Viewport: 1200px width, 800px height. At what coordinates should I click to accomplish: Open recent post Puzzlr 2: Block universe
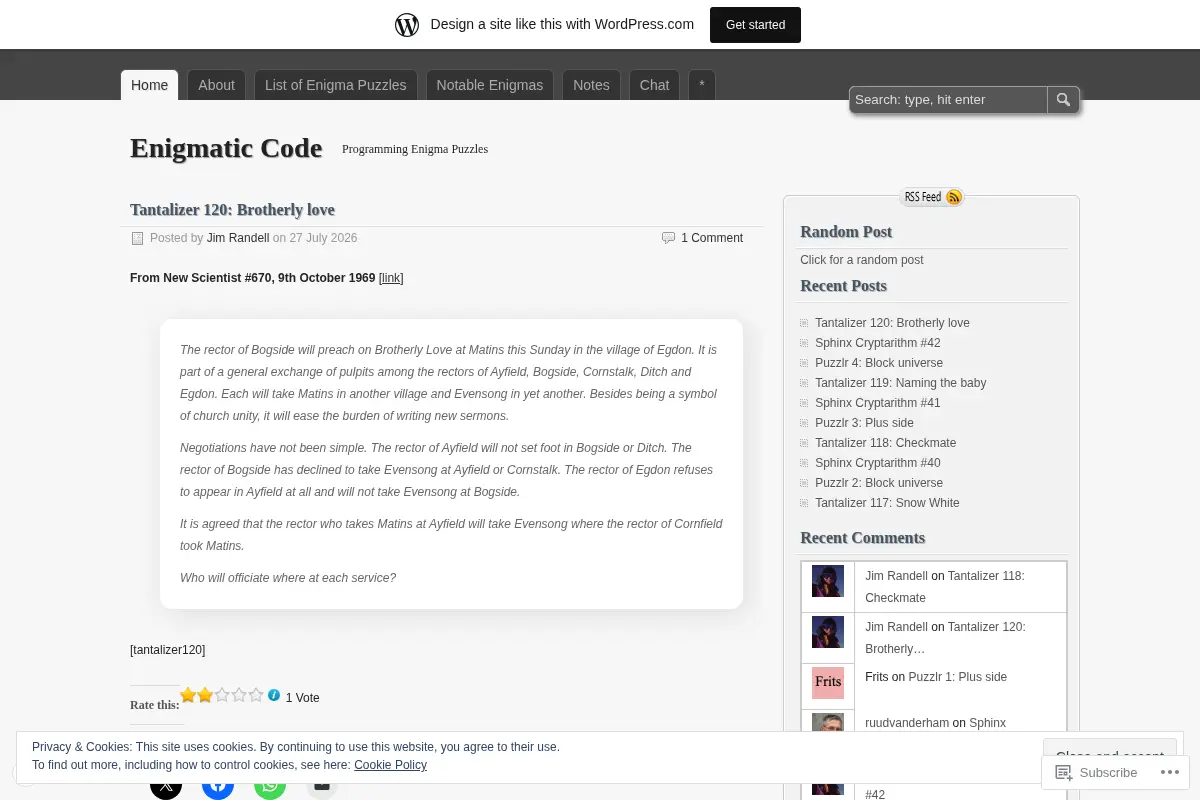[879, 483]
